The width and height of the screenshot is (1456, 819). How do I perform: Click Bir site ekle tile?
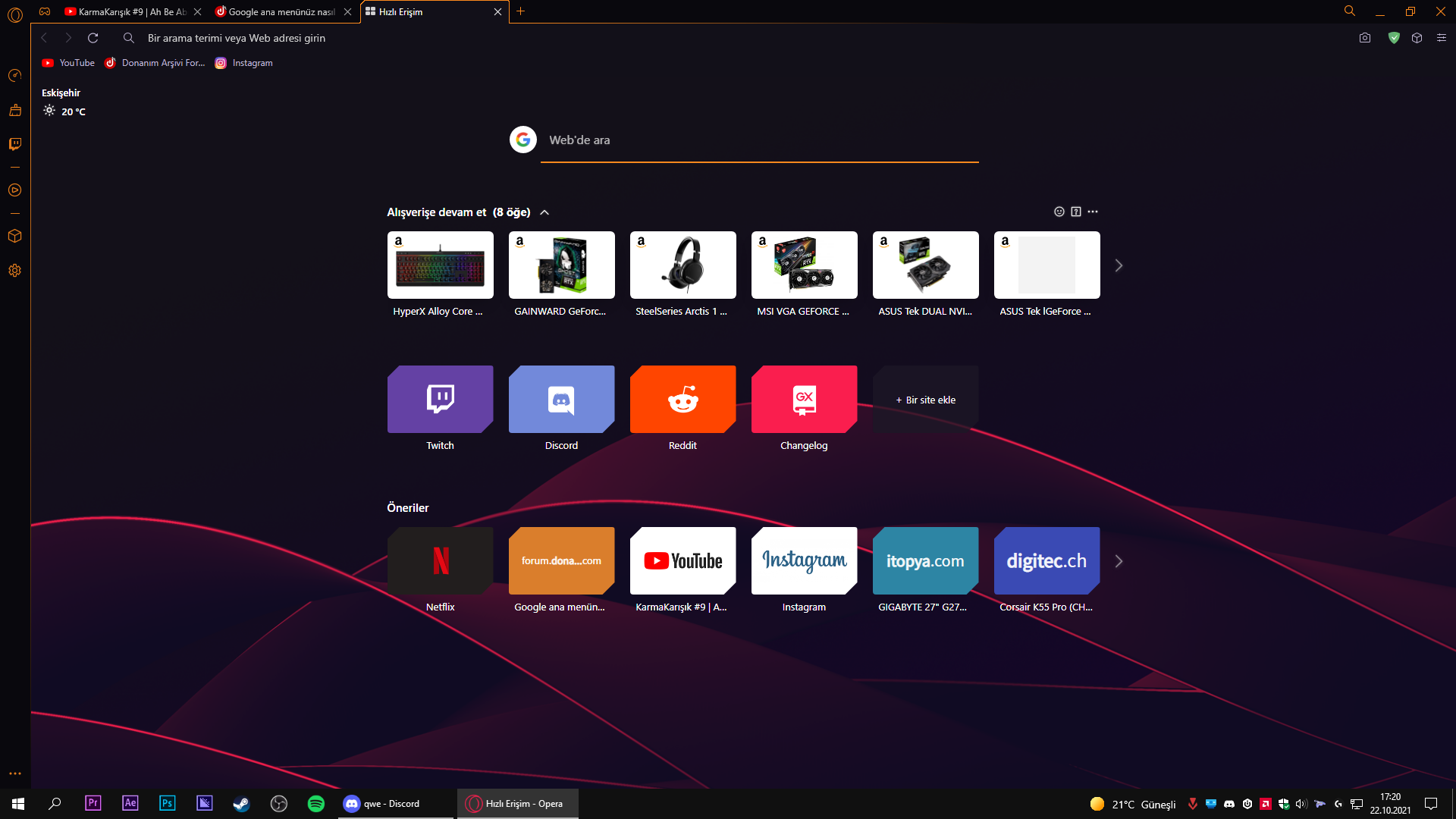coord(925,400)
